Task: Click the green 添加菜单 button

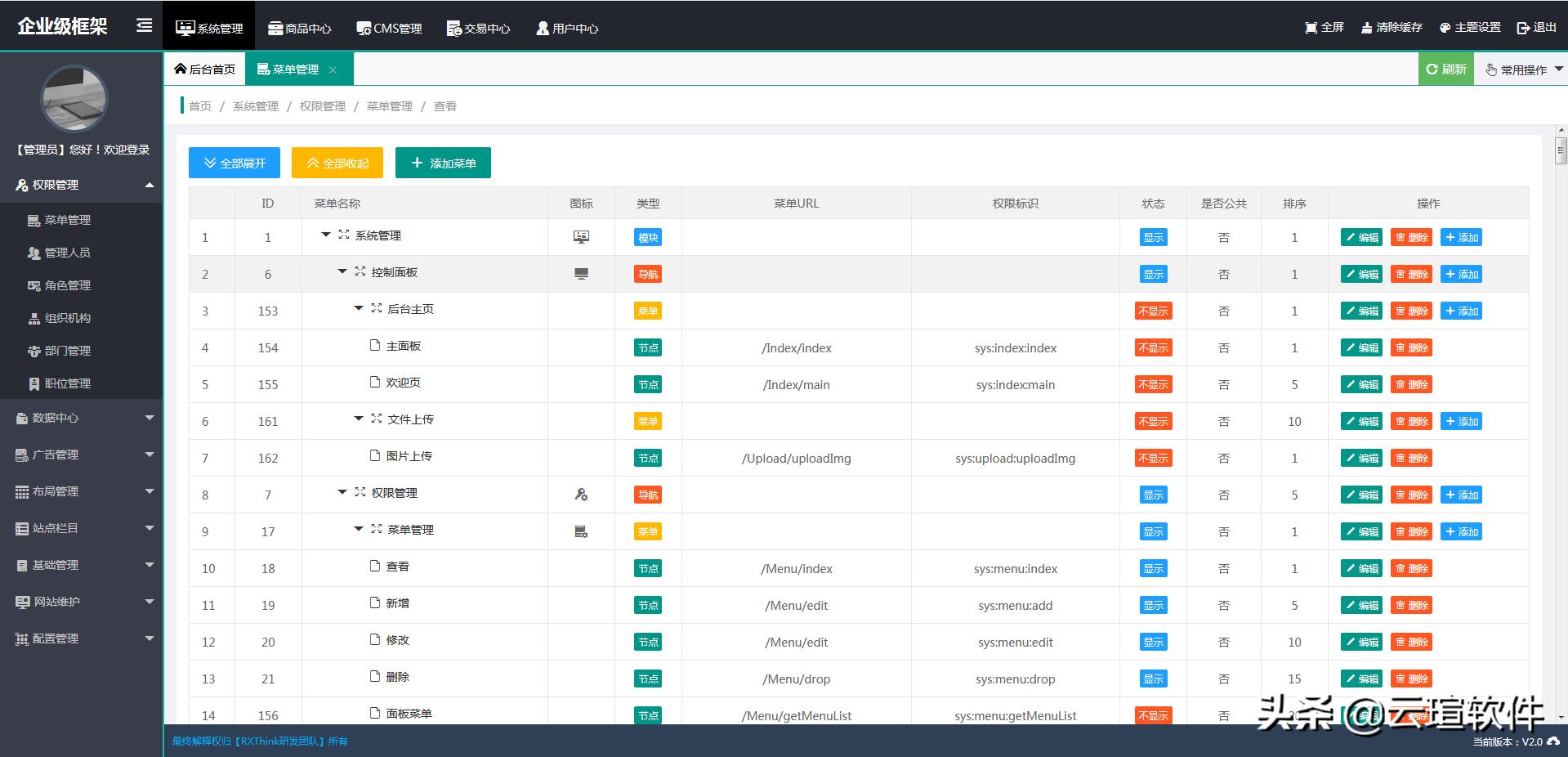Action: (443, 163)
